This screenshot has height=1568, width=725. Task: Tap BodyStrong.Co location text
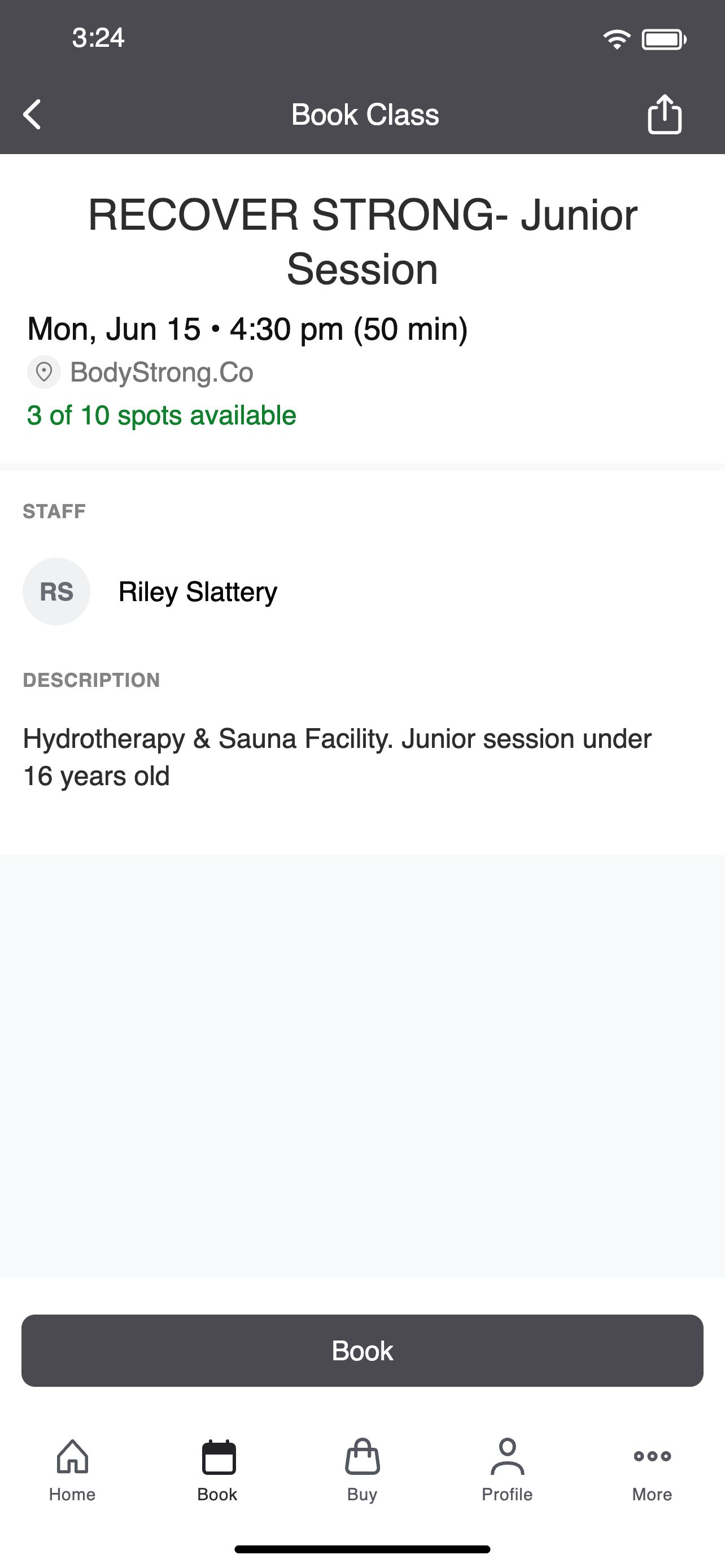[x=162, y=372]
